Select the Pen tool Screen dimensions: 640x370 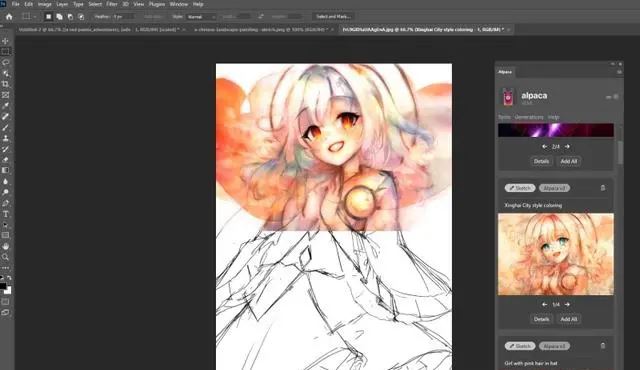5,203
